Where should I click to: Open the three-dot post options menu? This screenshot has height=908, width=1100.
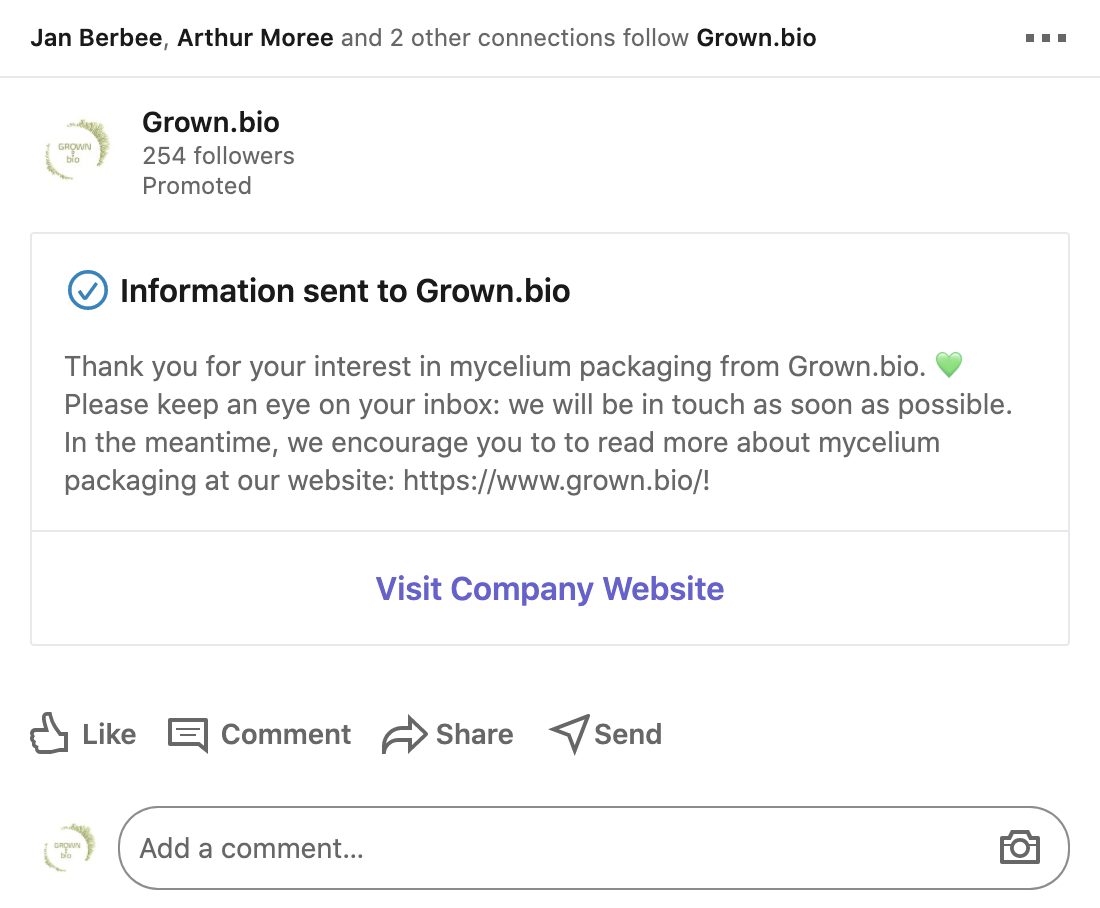pyautogui.click(x=1045, y=38)
